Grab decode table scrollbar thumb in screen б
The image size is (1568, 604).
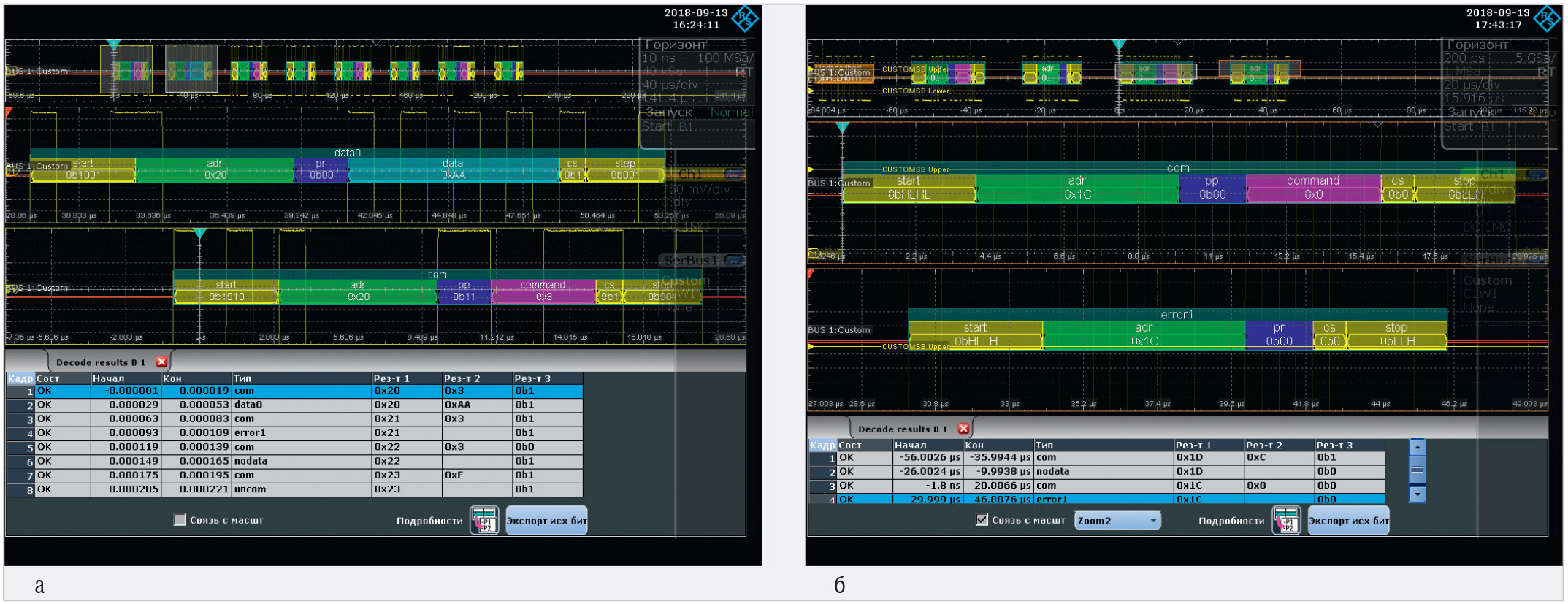(x=1417, y=470)
